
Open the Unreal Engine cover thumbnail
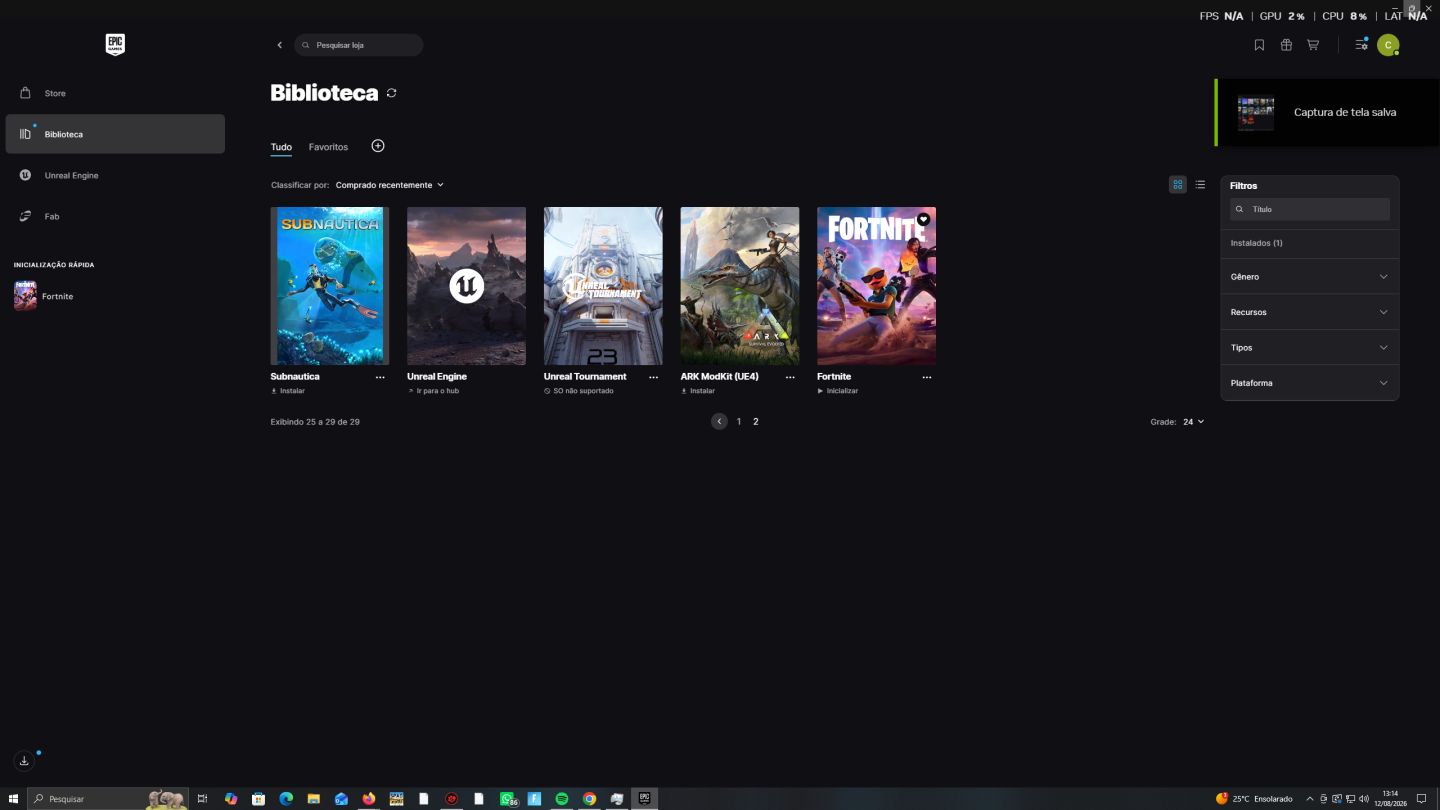[x=466, y=286]
